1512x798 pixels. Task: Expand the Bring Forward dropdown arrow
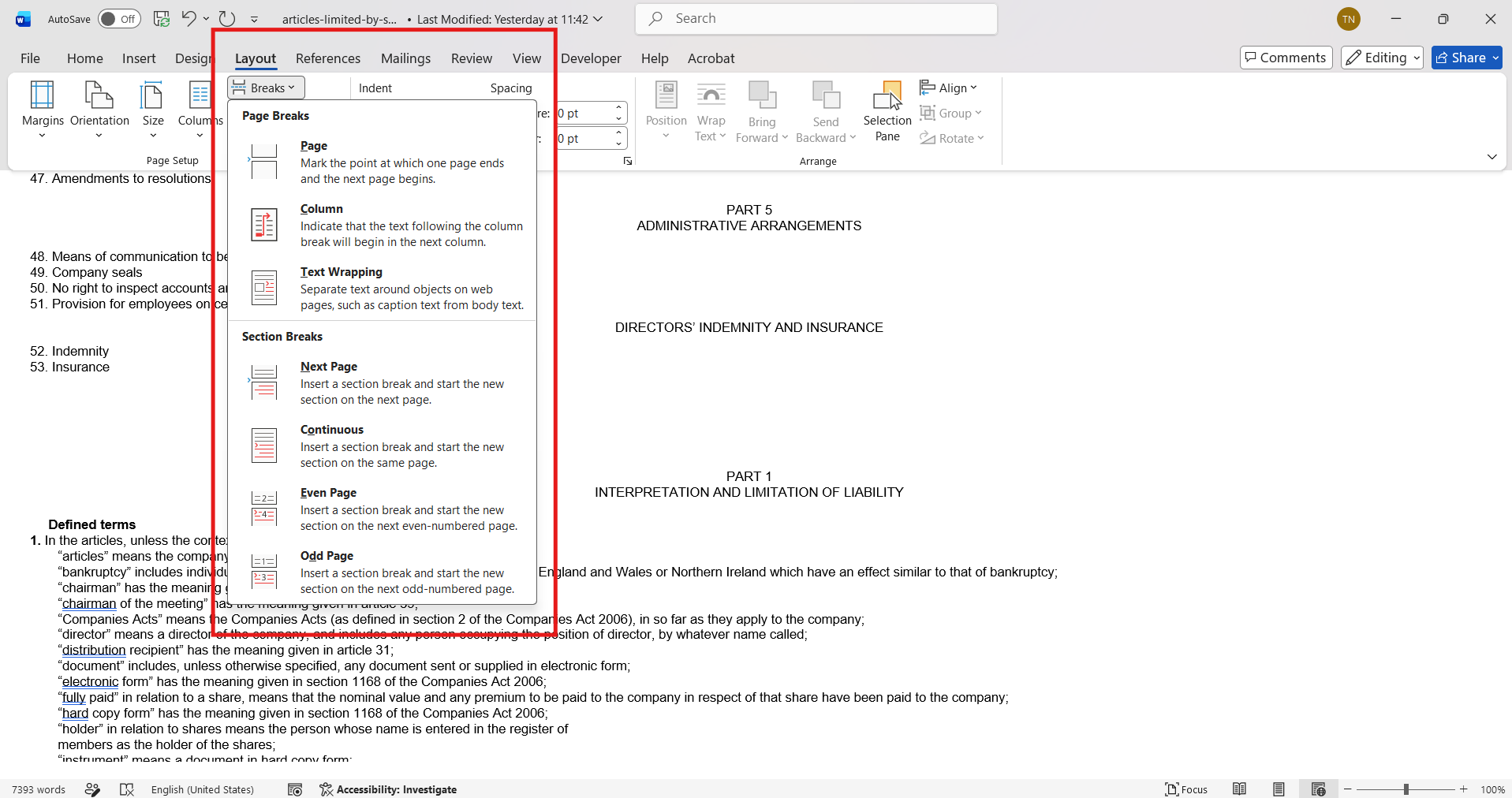coord(785,137)
